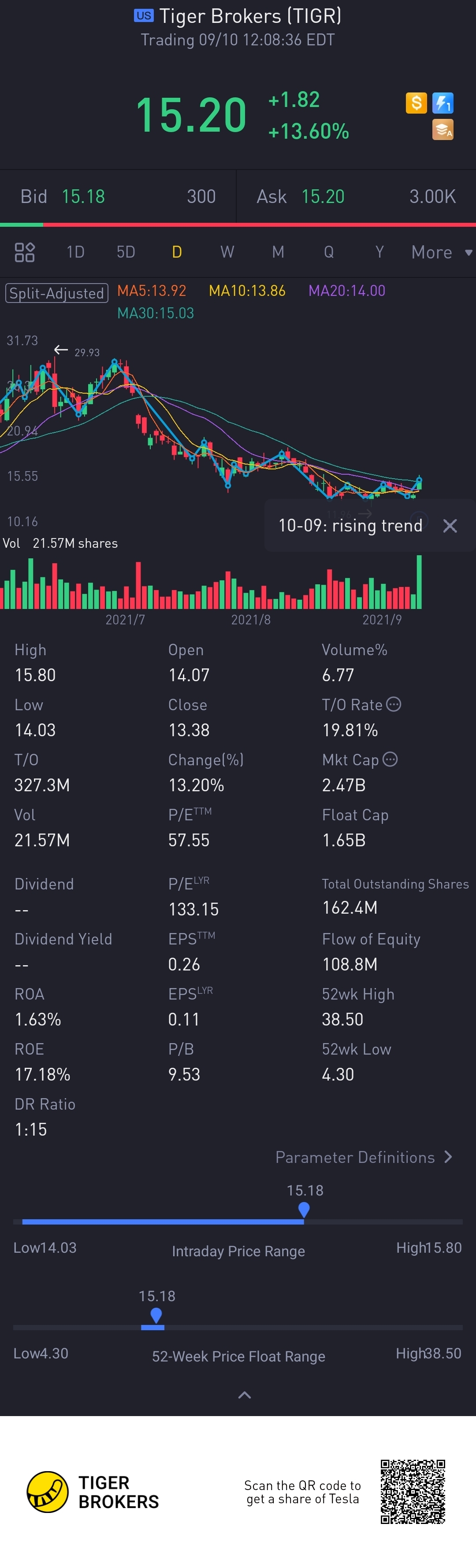Image resolution: width=476 pixels, height=1568 pixels.
Task: Tap the Tiger Brokers logo
Action: click(x=93, y=1492)
